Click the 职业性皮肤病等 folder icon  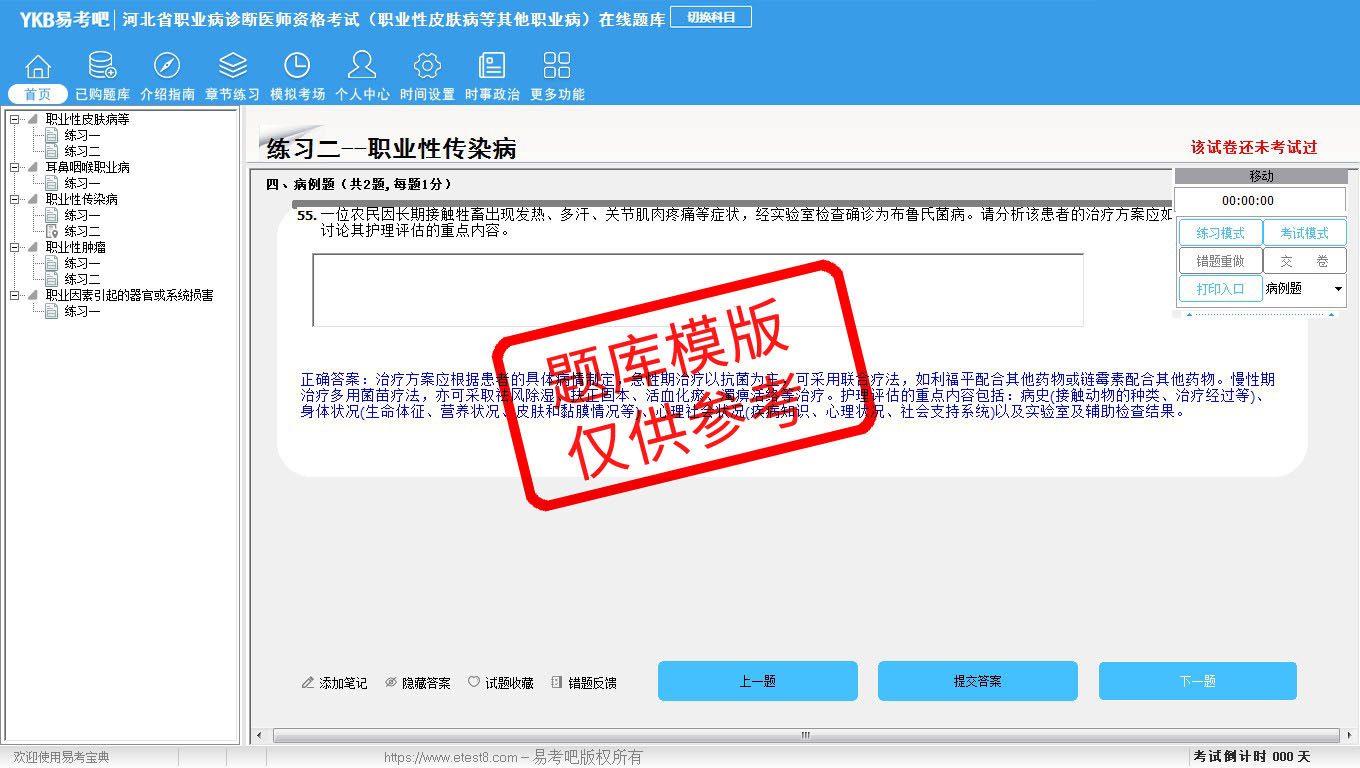pos(33,119)
